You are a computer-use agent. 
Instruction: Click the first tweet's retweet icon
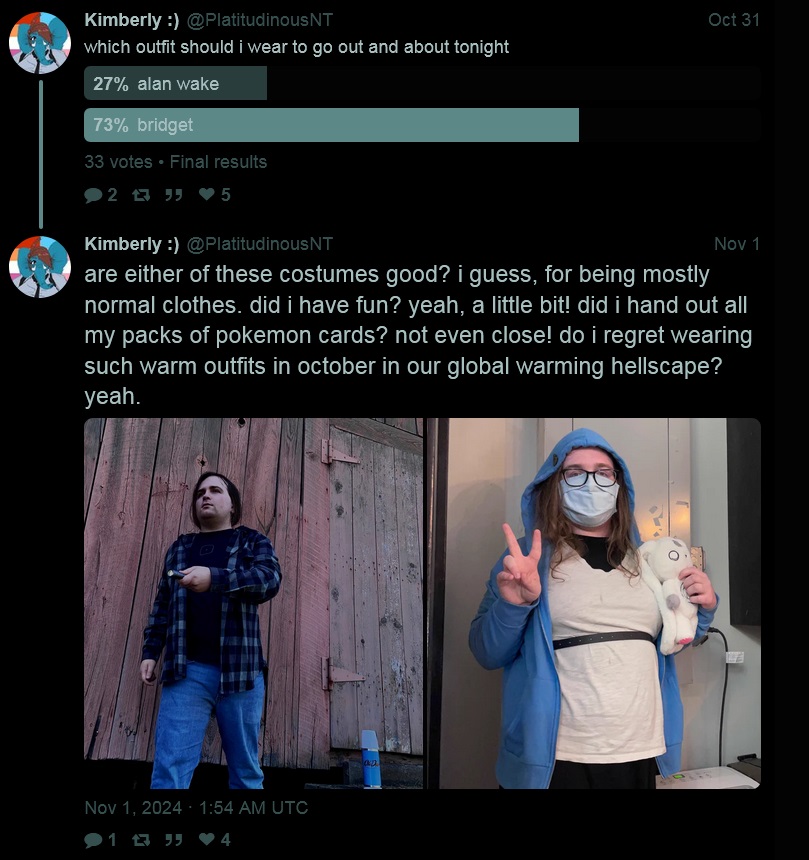coord(141,195)
